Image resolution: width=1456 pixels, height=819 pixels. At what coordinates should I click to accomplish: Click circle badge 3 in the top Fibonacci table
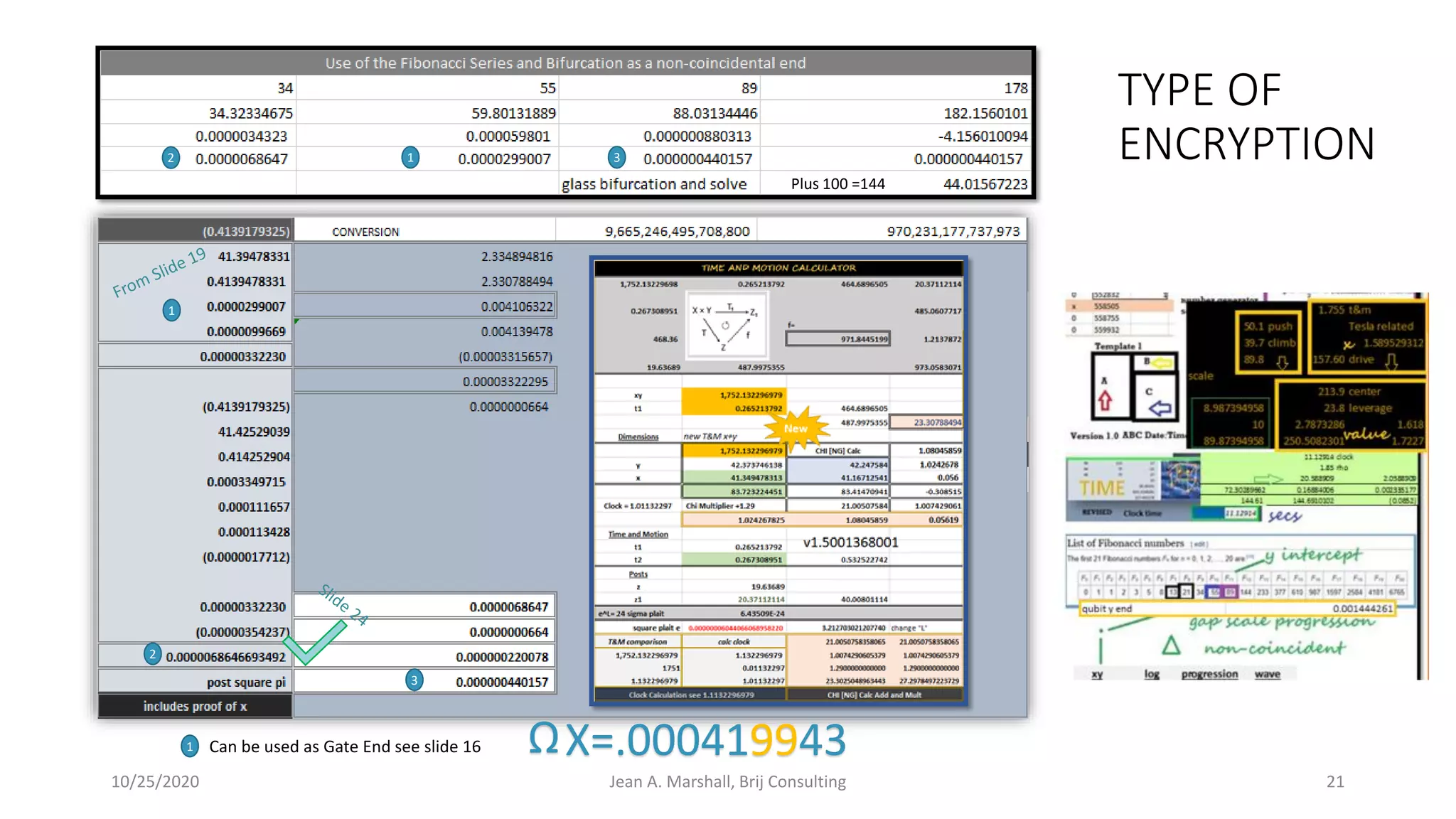click(616, 158)
